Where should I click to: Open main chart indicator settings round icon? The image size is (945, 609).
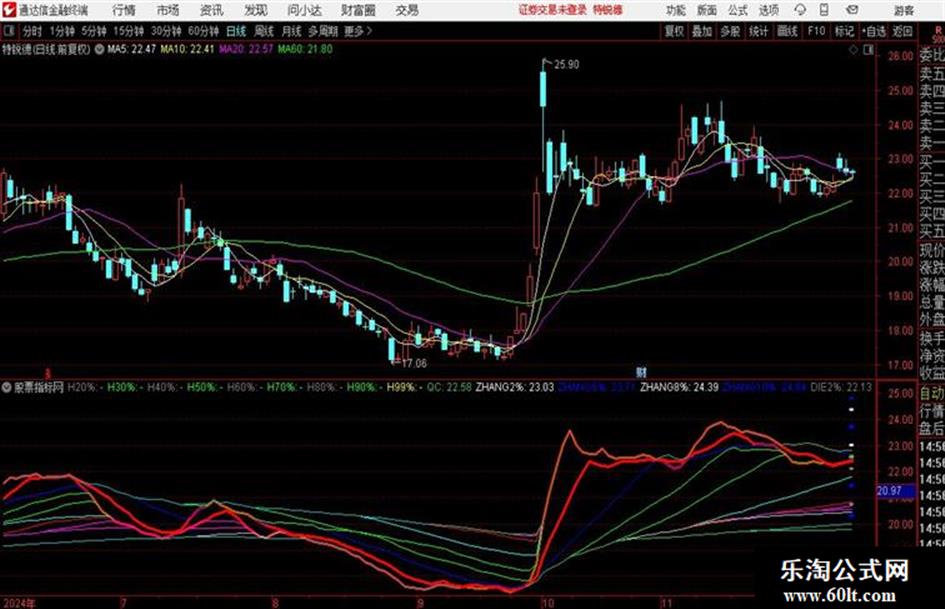click(x=99, y=49)
